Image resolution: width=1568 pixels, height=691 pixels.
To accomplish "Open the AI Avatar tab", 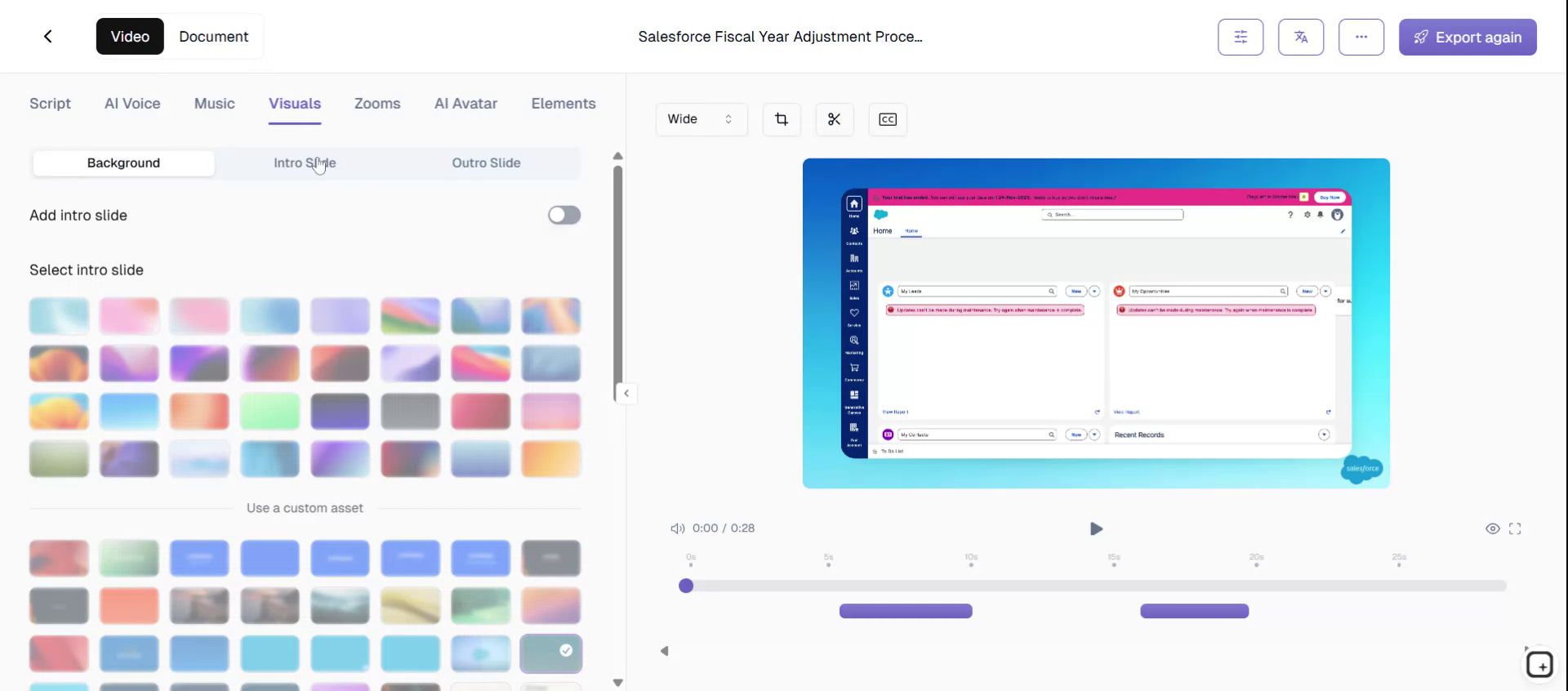I will tap(465, 104).
